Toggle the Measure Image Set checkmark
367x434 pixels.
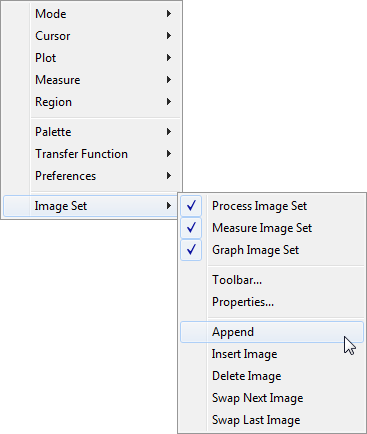point(191,228)
